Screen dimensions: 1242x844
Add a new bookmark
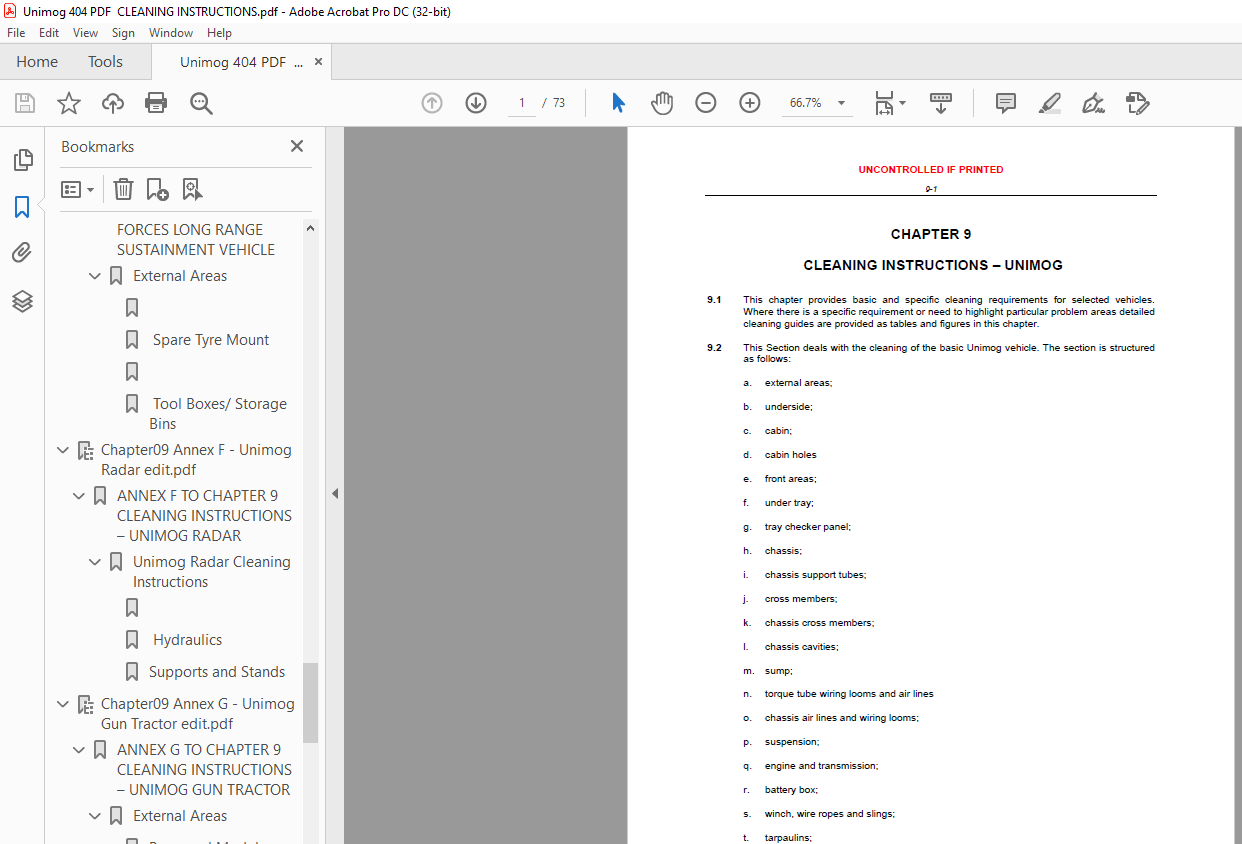click(157, 189)
